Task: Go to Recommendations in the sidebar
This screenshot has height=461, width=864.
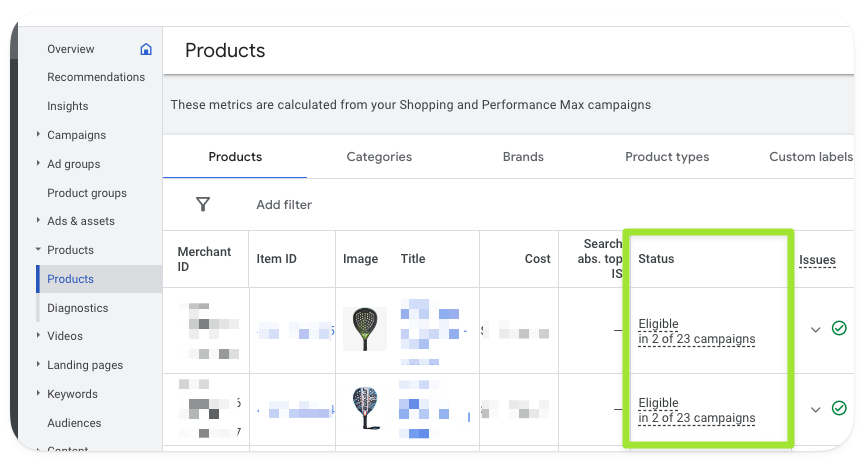Action: (x=96, y=77)
